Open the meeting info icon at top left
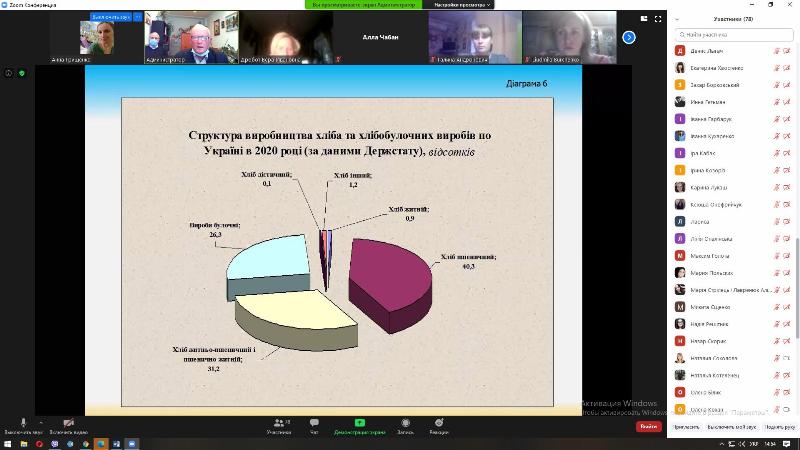The height and width of the screenshot is (450, 800). tap(9, 73)
